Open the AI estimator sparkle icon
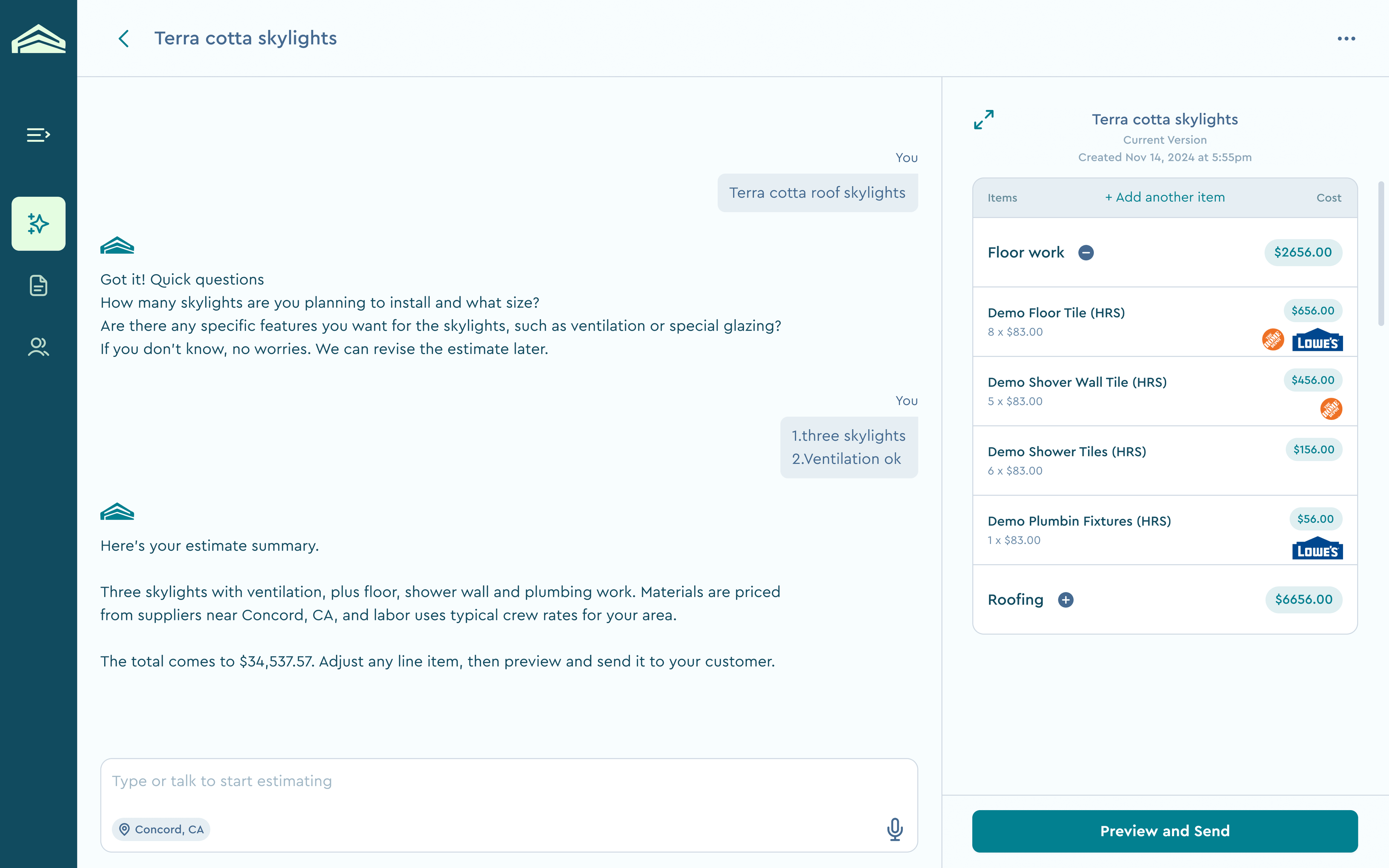This screenshot has width=1389, height=868. coord(38,224)
